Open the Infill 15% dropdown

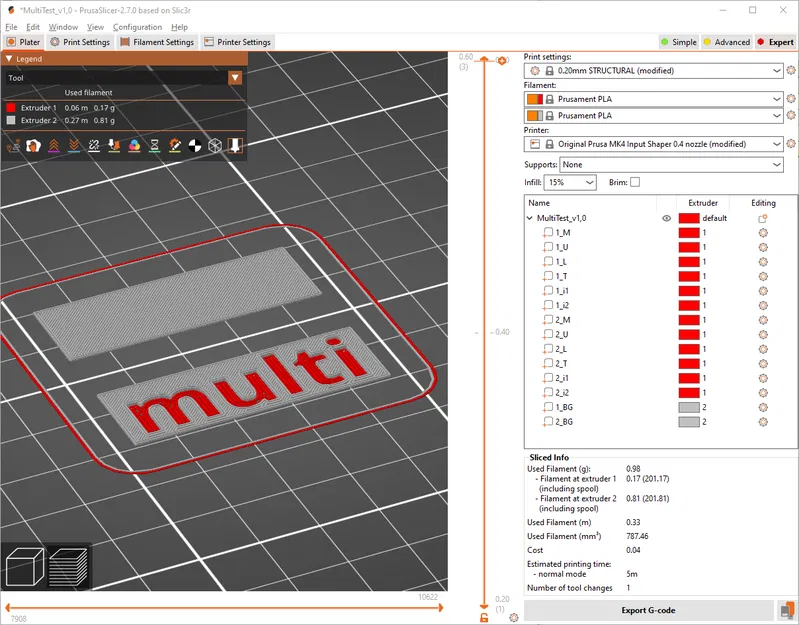570,182
